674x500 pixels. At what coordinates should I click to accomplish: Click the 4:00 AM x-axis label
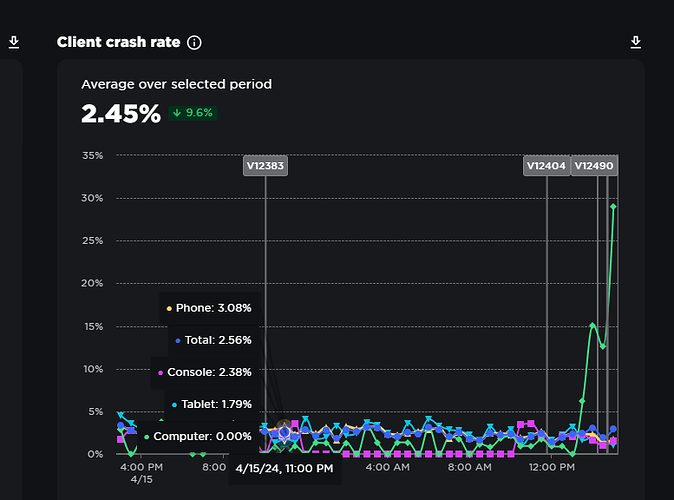point(388,467)
